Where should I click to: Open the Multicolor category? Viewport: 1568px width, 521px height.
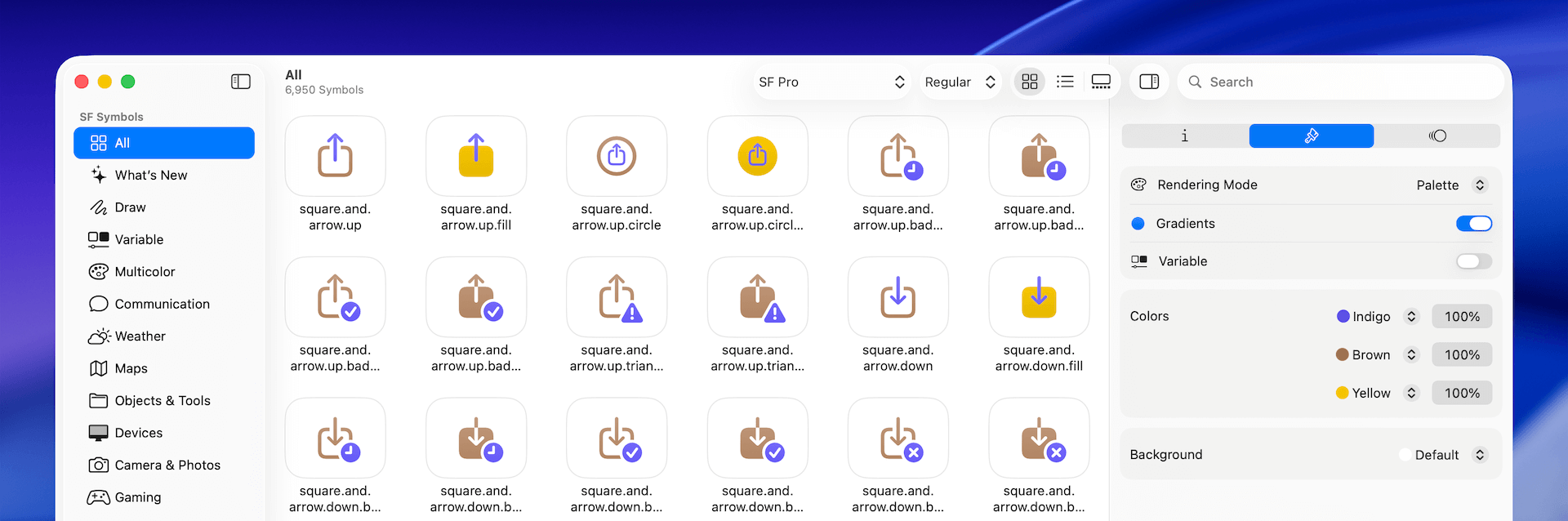pyautogui.click(x=145, y=272)
